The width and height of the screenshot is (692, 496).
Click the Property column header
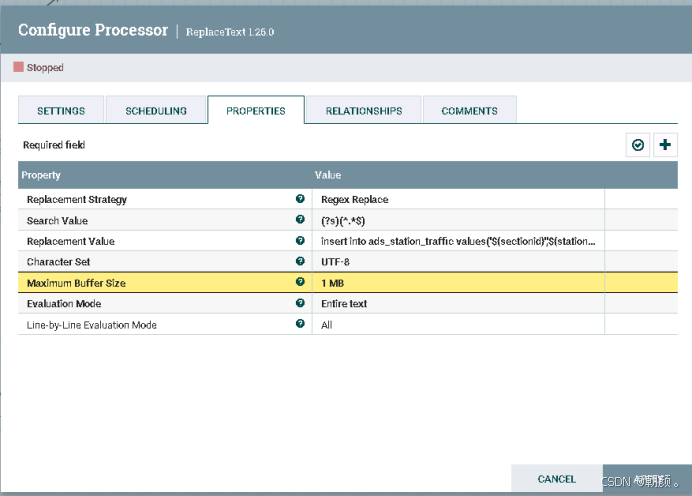click(x=41, y=175)
